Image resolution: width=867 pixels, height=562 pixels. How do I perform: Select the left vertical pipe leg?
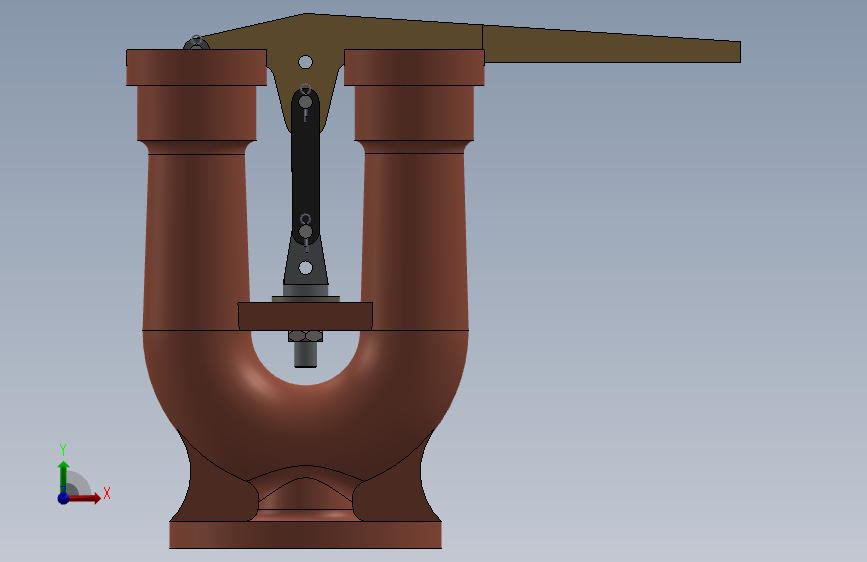pyautogui.click(x=196, y=242)
